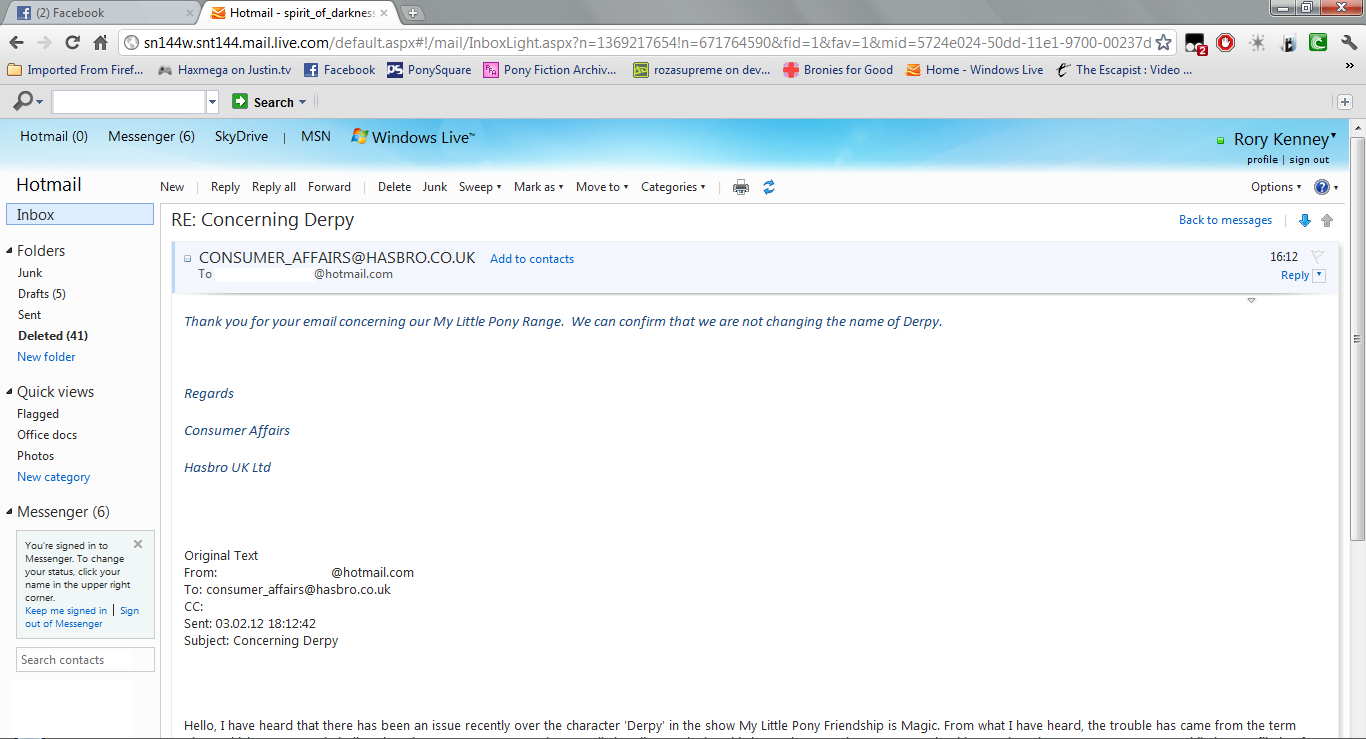Click Add to contacts link
The width and height of the screenshot is (1366, 739).
[532, 259]
